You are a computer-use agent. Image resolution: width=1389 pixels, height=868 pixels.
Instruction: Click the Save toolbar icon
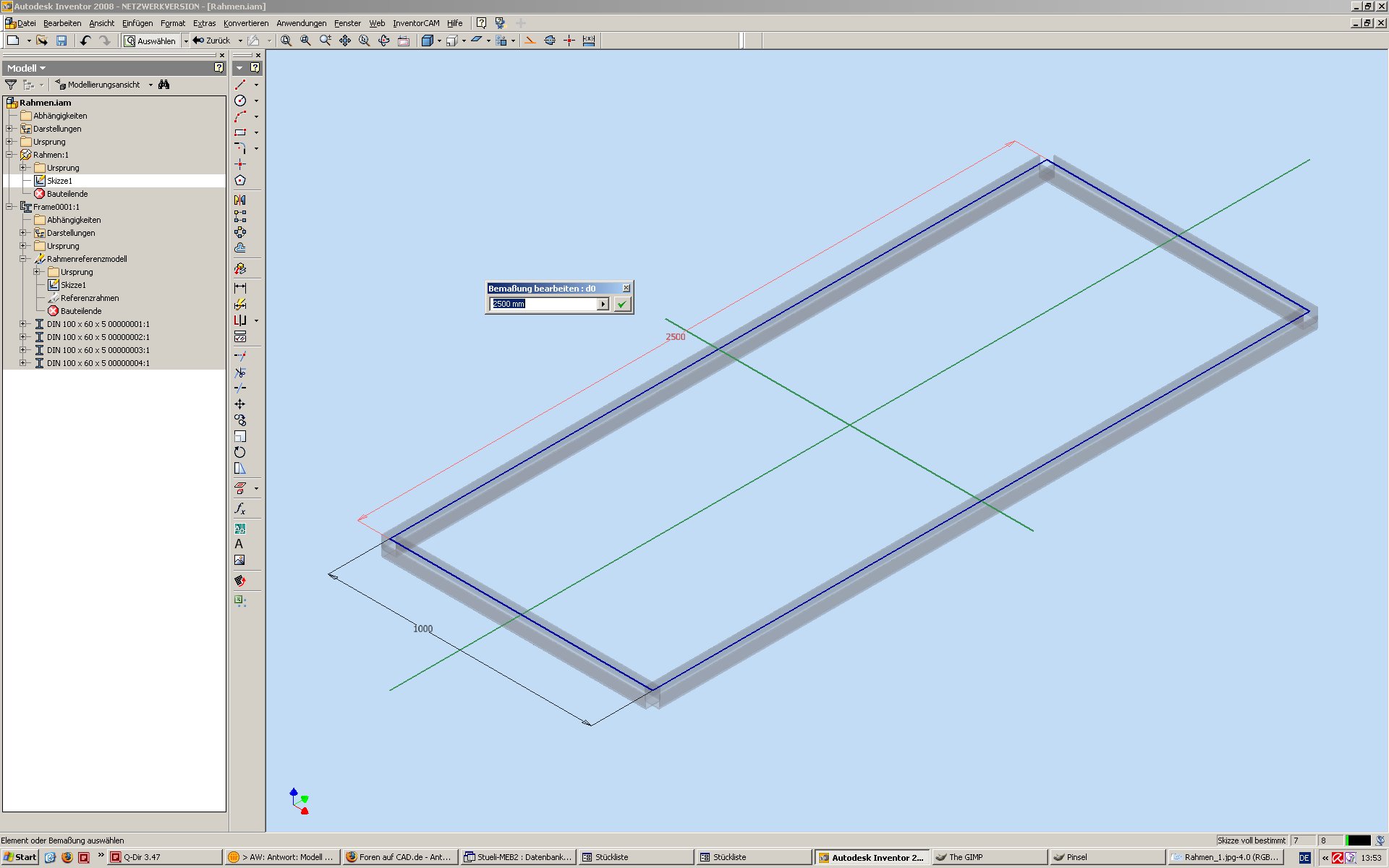point(61,41)
